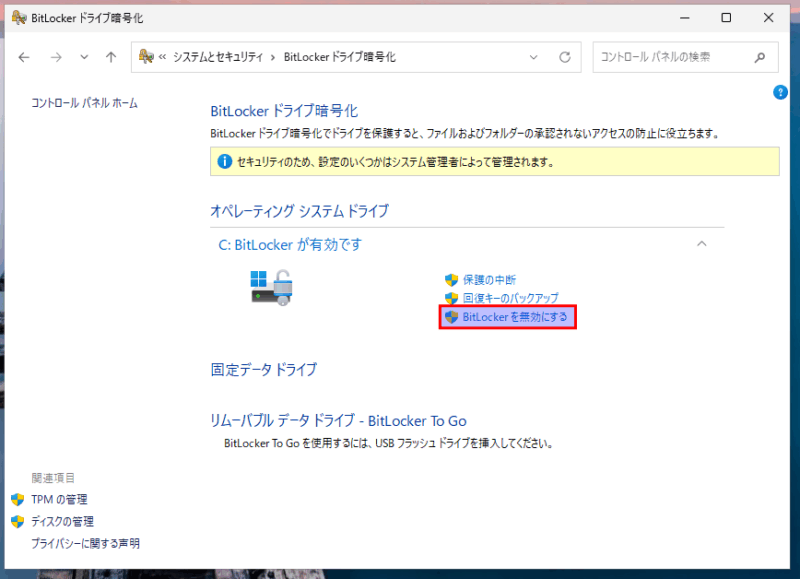
Task: Click the forward navigation arrow
Action: click(x=57, y=57)
